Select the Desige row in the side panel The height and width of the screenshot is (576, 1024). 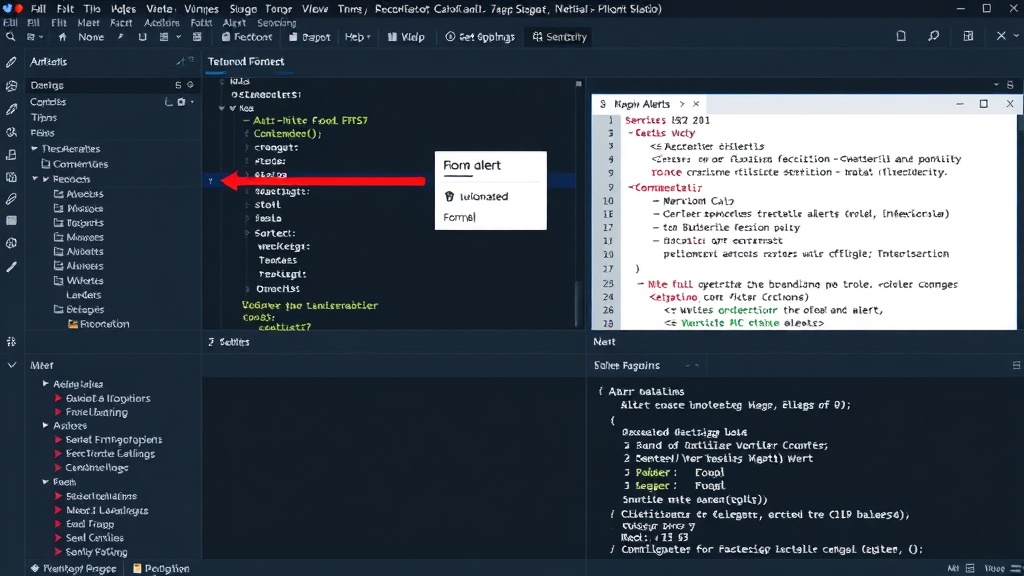click(112, 85)
